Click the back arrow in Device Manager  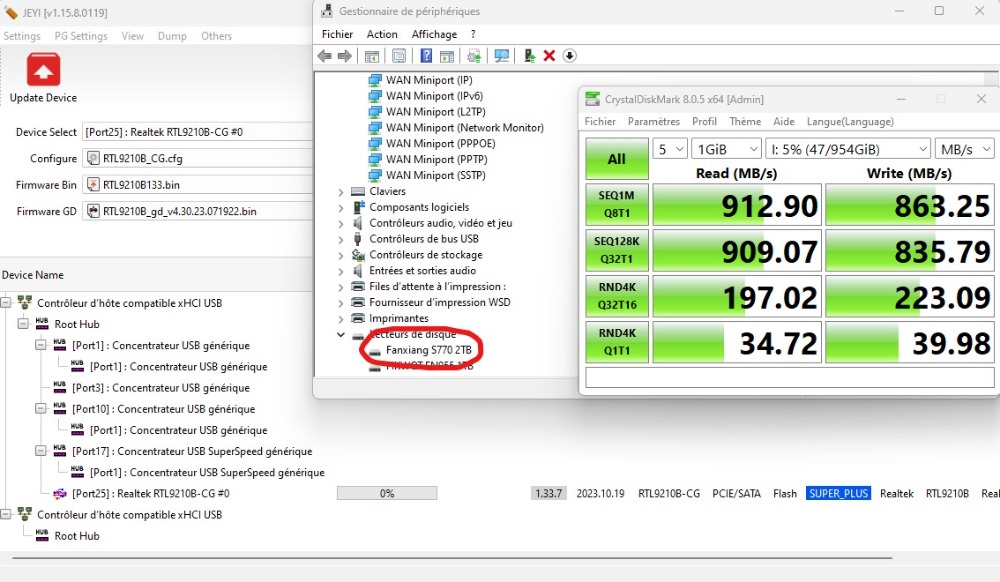pos(325,56)
